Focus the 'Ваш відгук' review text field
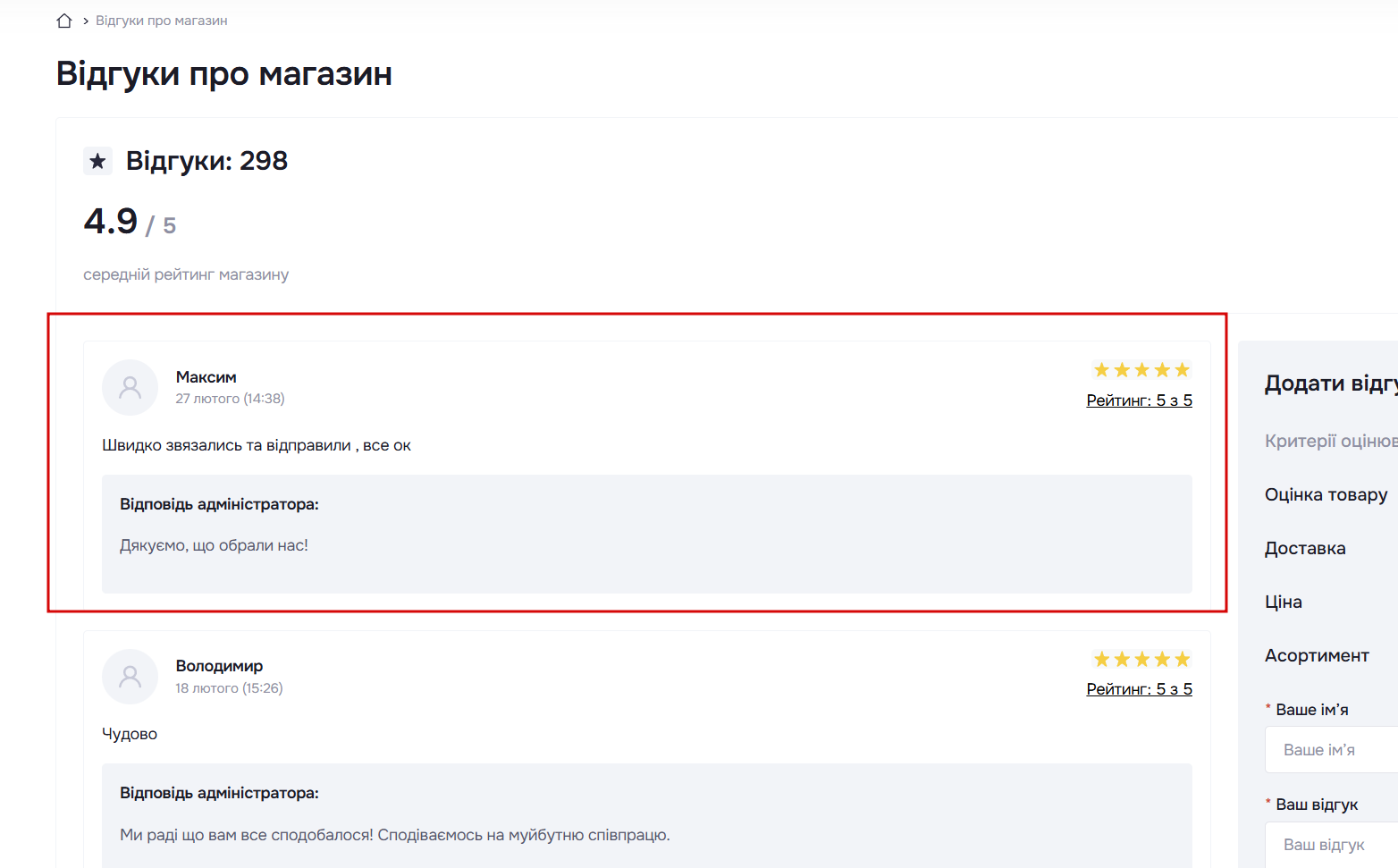 (x=1332, y=845)
